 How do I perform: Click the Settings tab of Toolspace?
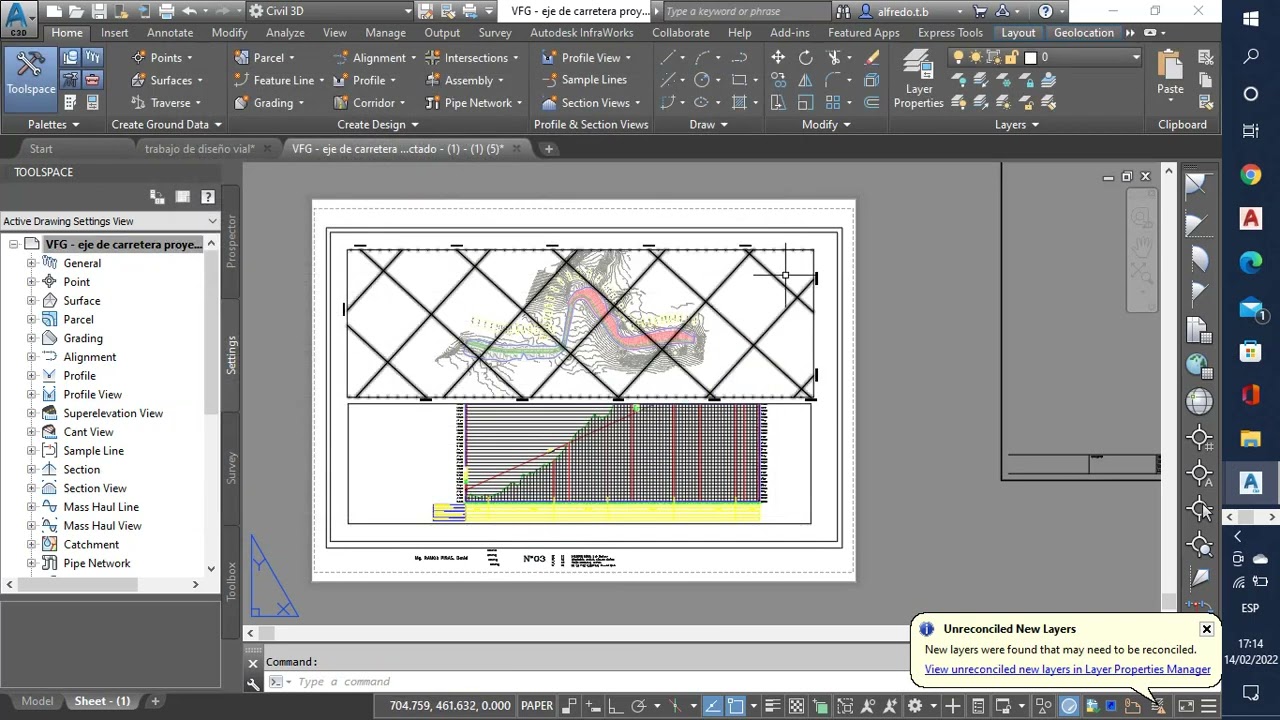[x=232, y=354]
